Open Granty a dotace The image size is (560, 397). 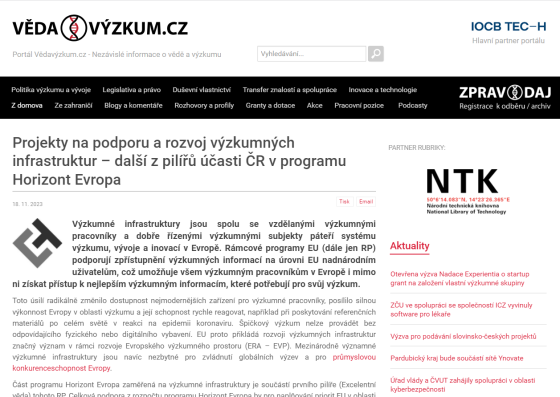pos(270,105)
